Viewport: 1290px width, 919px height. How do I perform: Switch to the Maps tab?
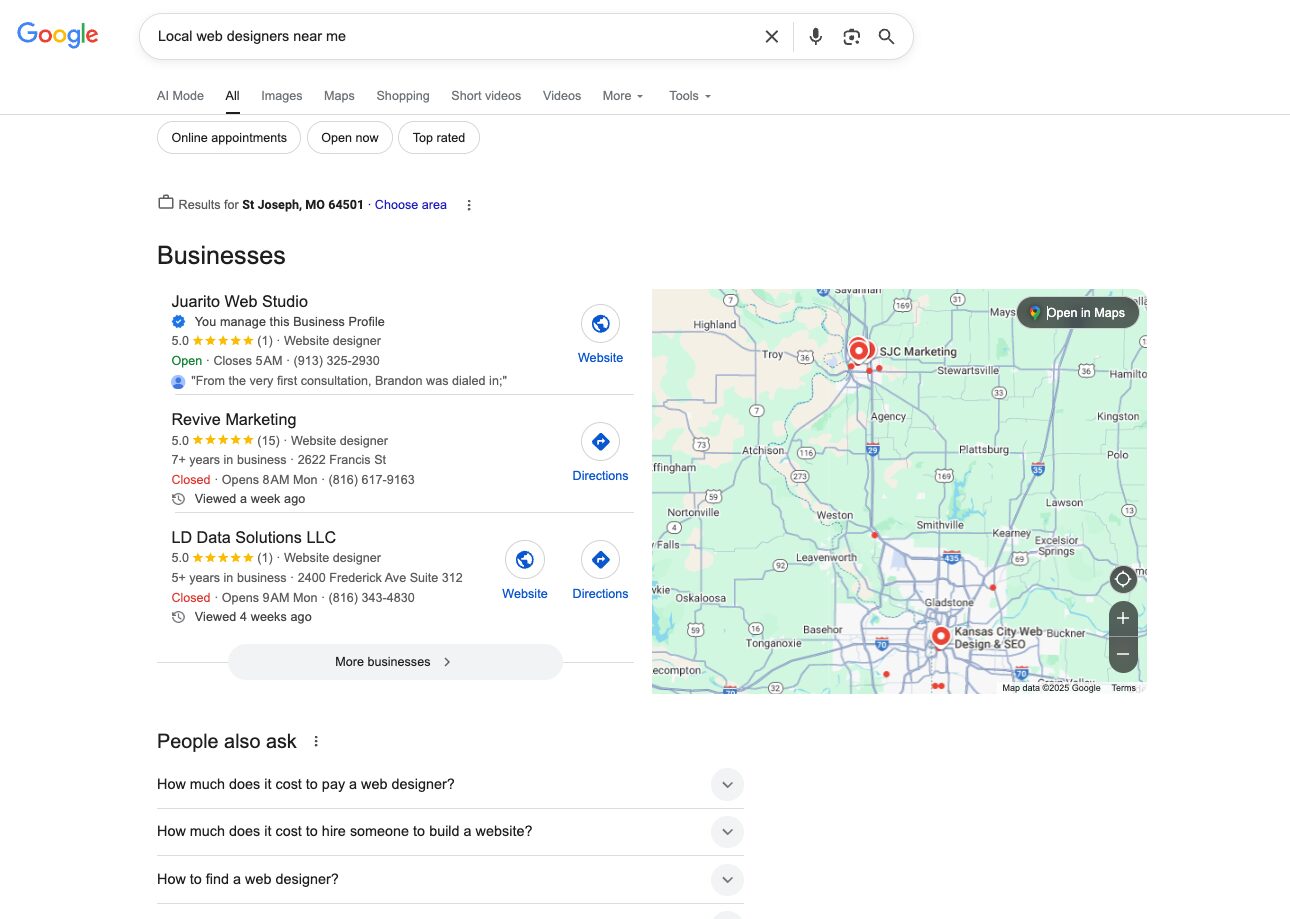(339, 96)
